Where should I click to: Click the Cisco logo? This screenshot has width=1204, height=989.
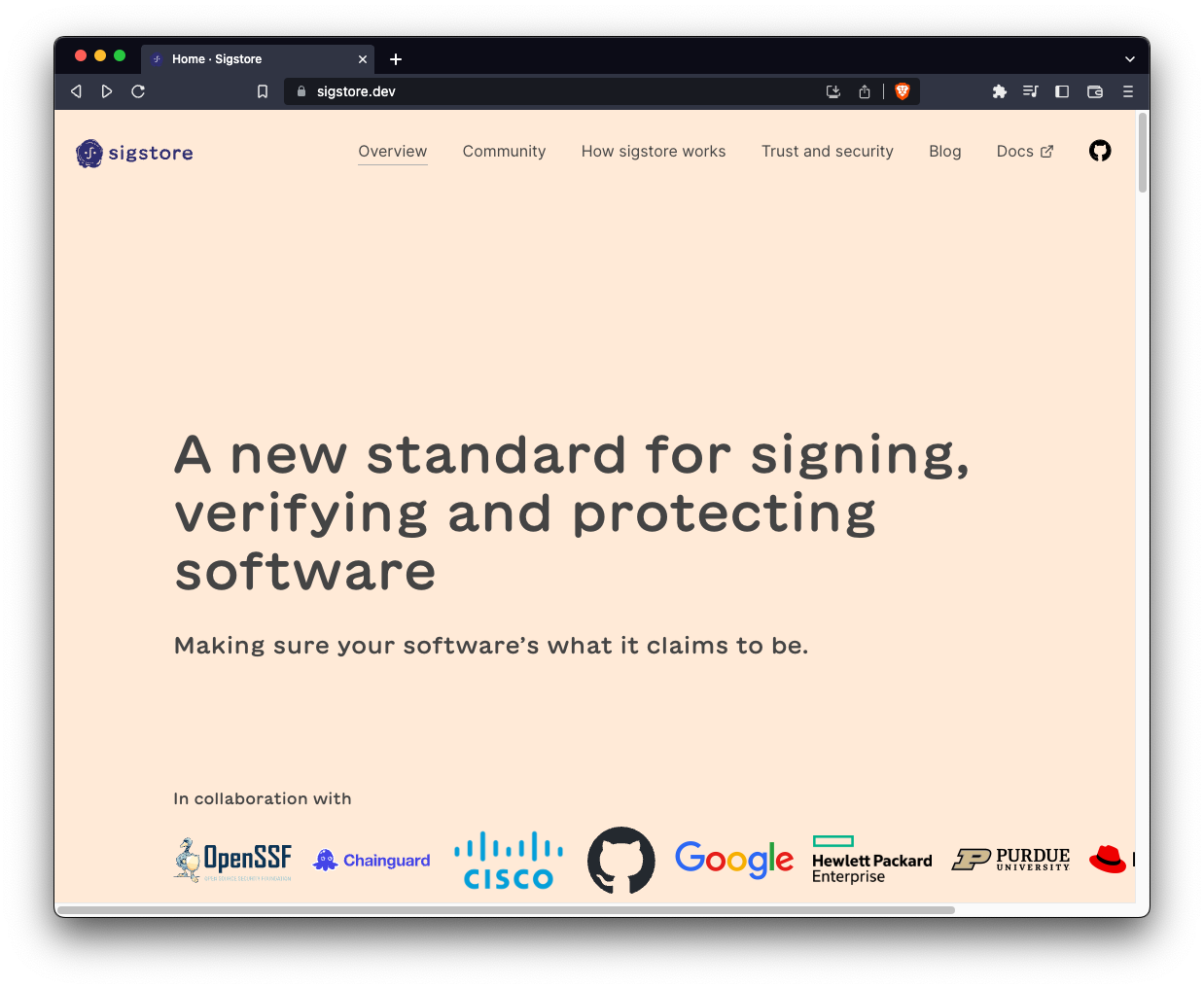coord(509,861)
